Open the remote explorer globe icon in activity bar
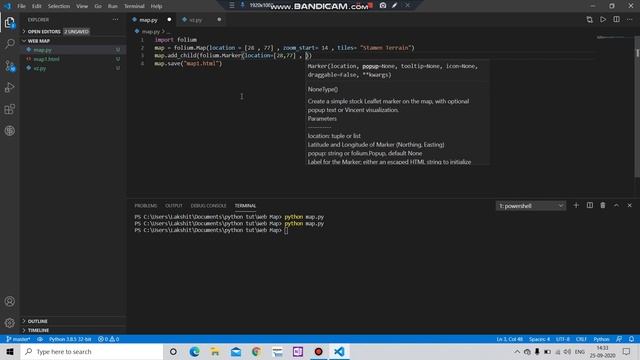The width and height of the screenshot is (640, 360). tap(10, 131)
